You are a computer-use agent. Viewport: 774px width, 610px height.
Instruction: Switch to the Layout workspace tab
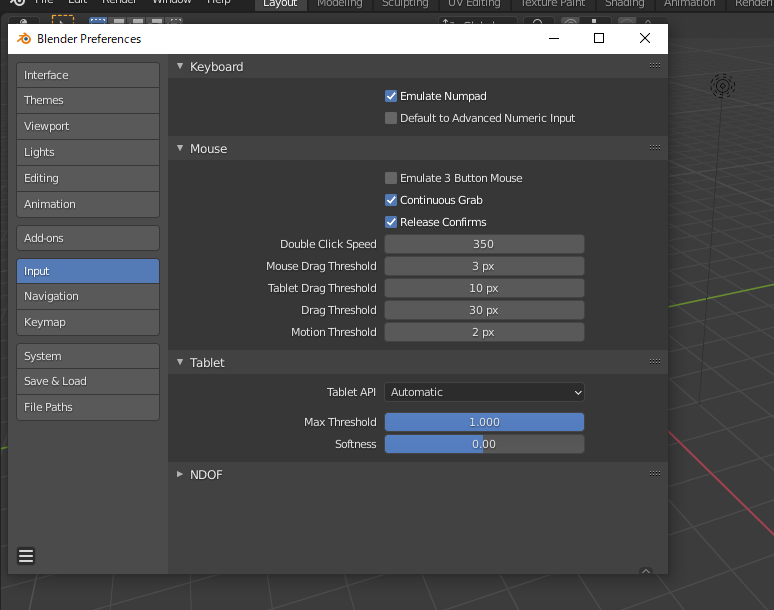point(280,4)
